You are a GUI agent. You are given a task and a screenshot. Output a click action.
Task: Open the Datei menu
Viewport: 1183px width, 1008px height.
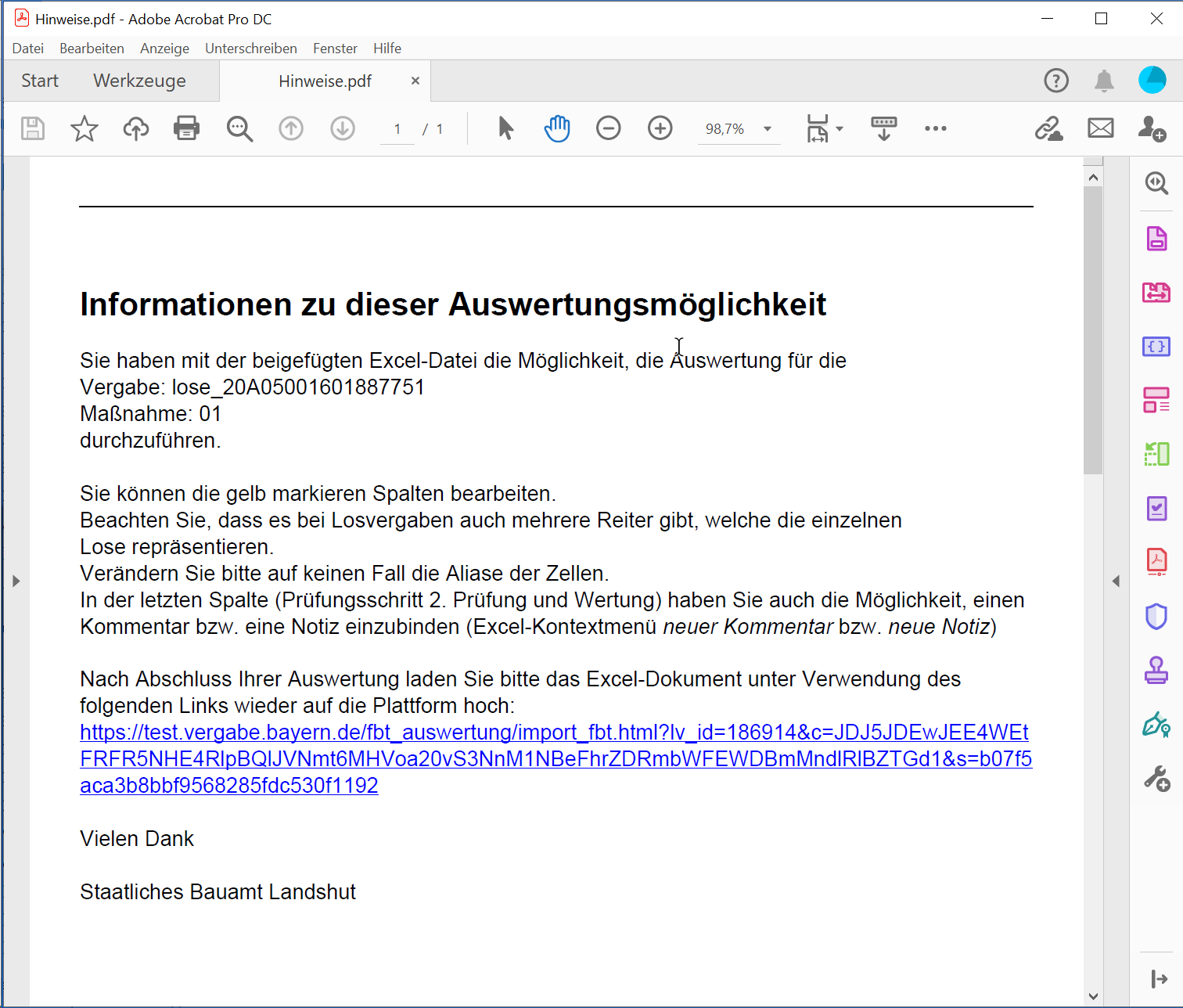28,49
